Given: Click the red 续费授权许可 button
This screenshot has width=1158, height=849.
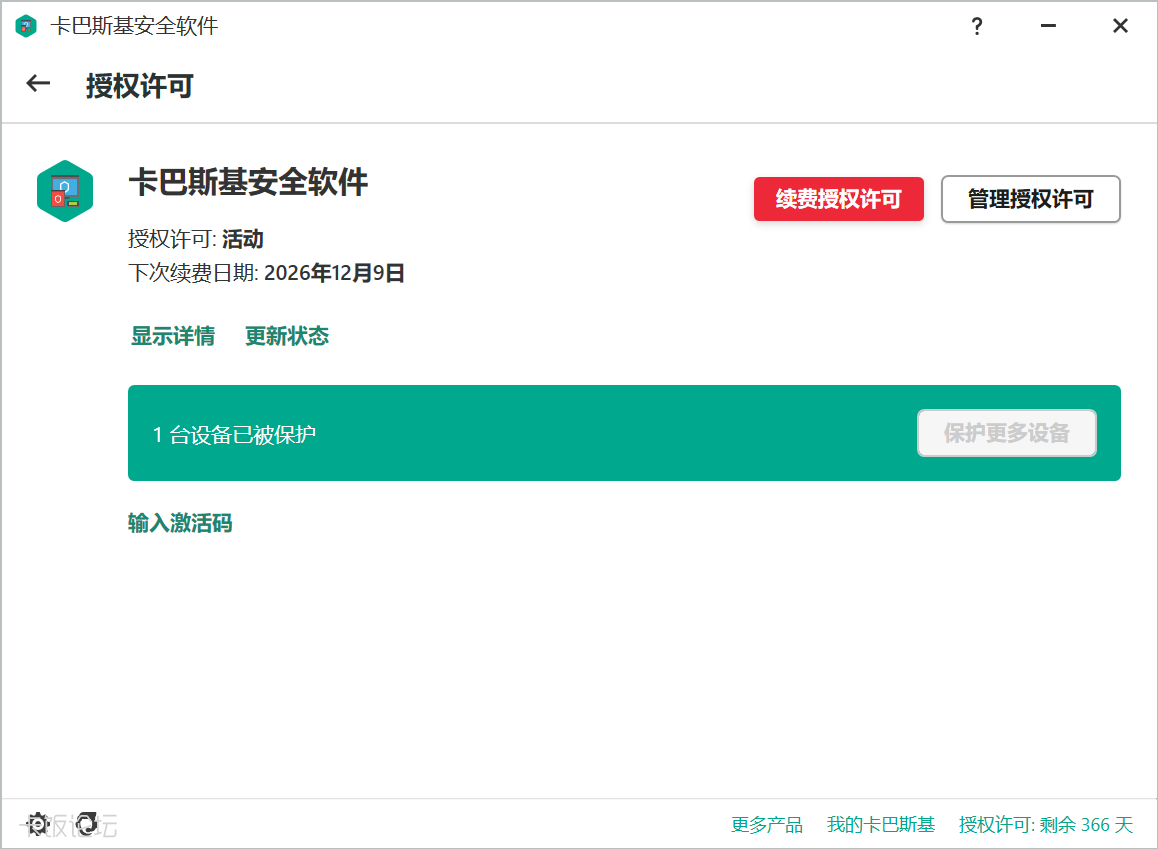Looking at the screenshot, I should (839, 199).
